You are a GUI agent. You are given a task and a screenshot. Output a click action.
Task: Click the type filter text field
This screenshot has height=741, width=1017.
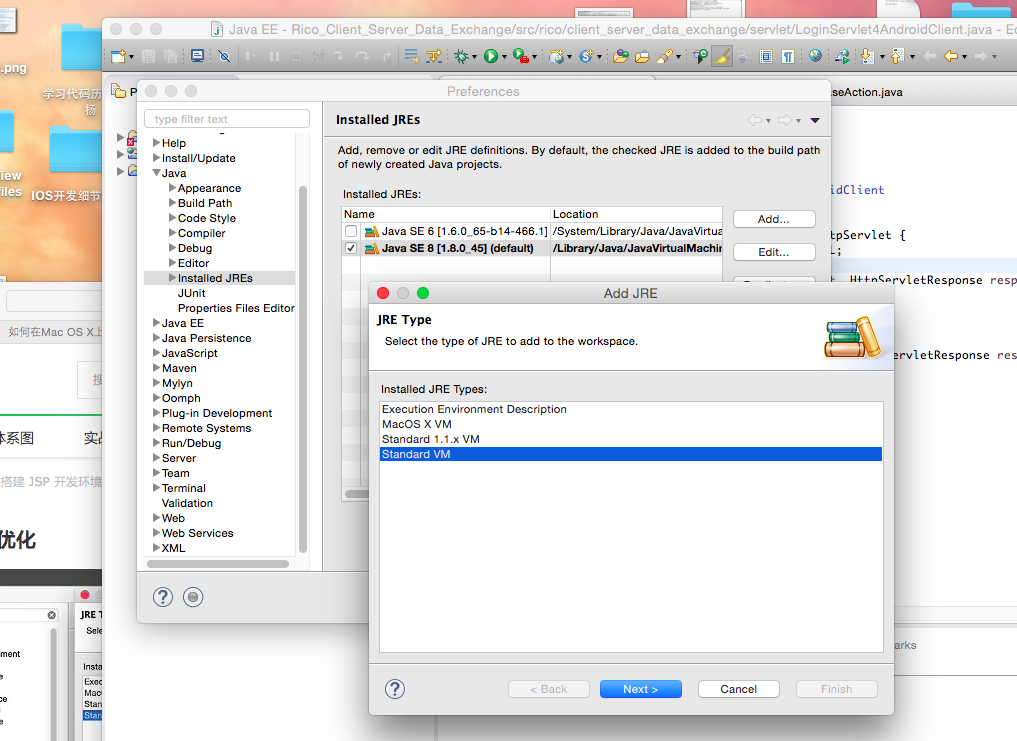(x=227, y=119)
